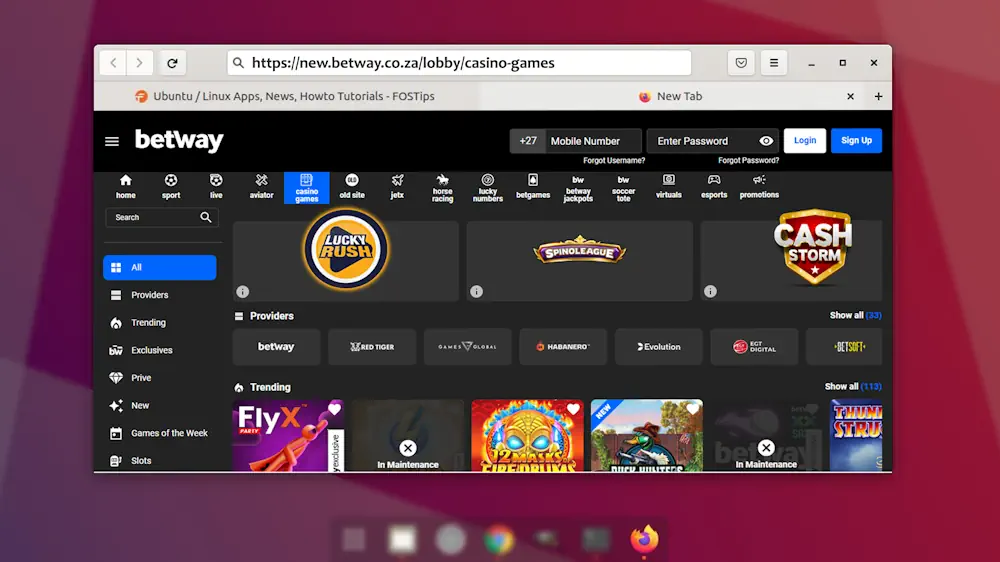Show all 113 trending games

click(x=853, y=387)
